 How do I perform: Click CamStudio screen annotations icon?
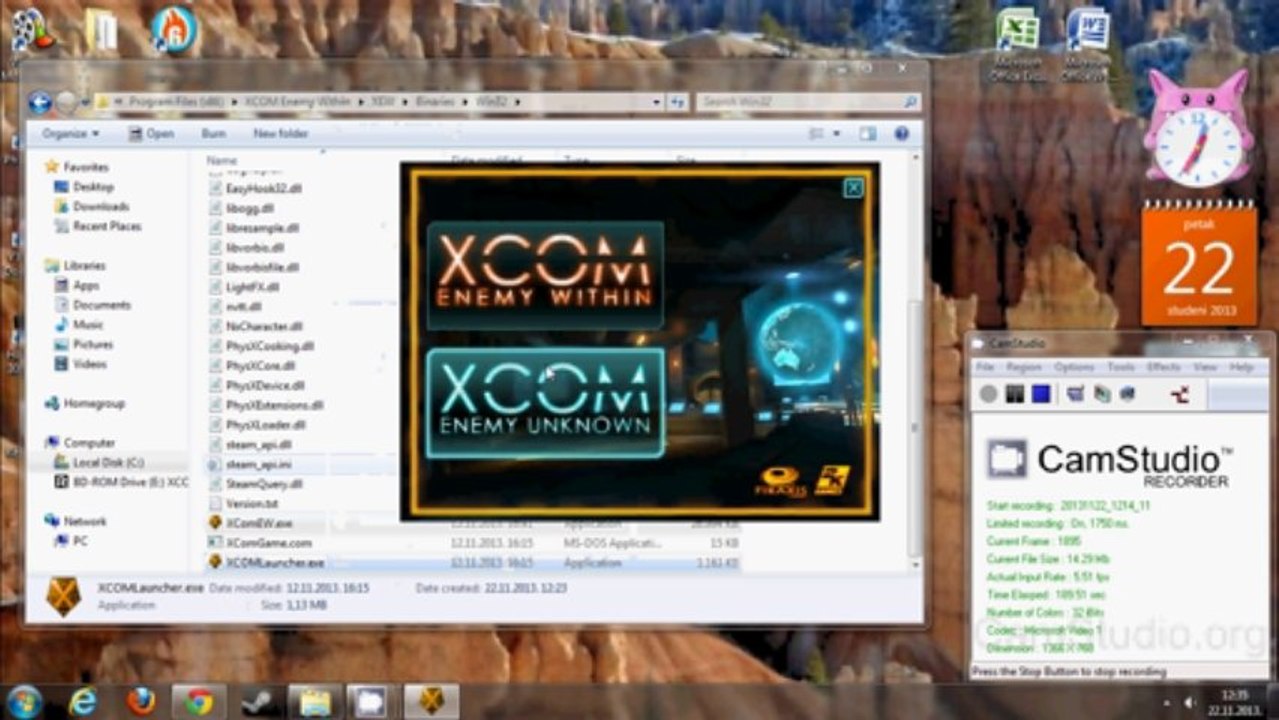click(1101, 394)
